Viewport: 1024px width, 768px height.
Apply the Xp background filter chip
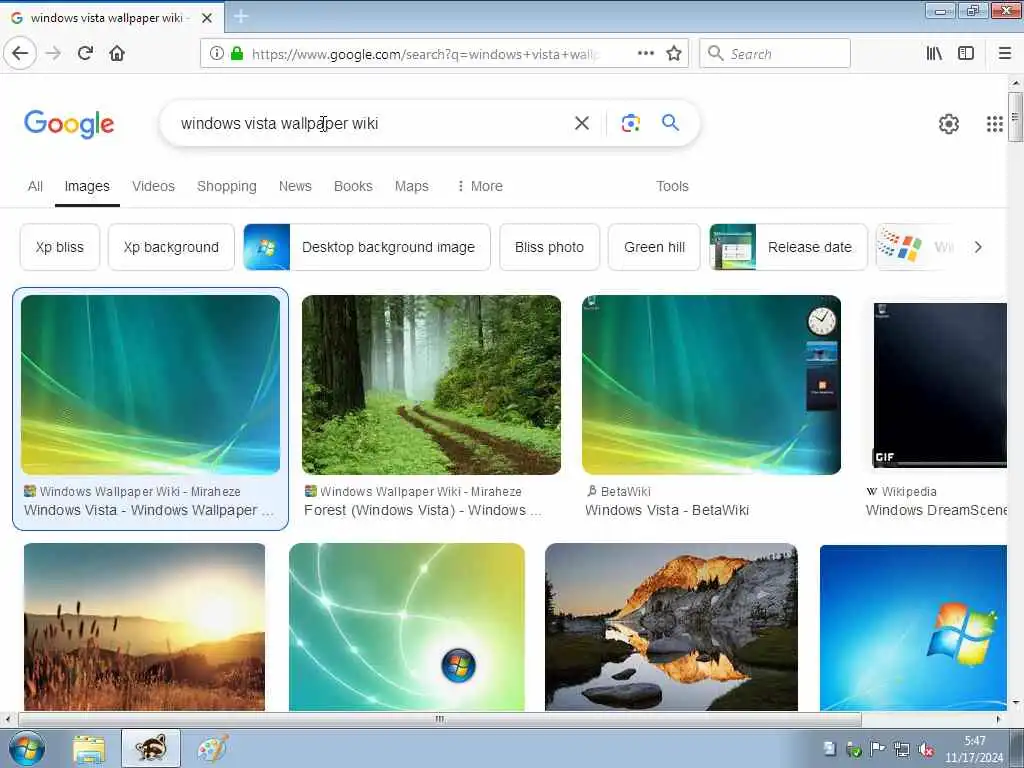(x=171, y=247)
